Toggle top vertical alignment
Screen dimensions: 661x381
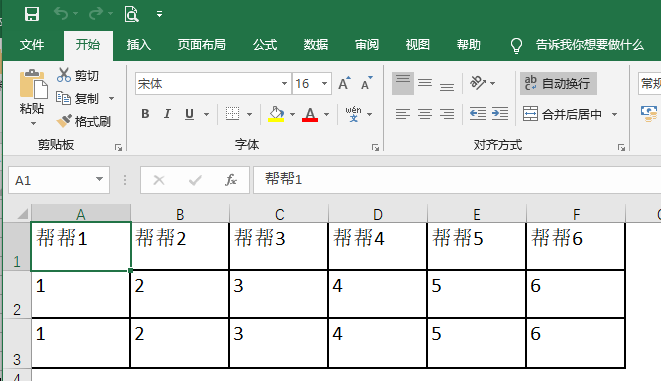click(x=403, y=83)
